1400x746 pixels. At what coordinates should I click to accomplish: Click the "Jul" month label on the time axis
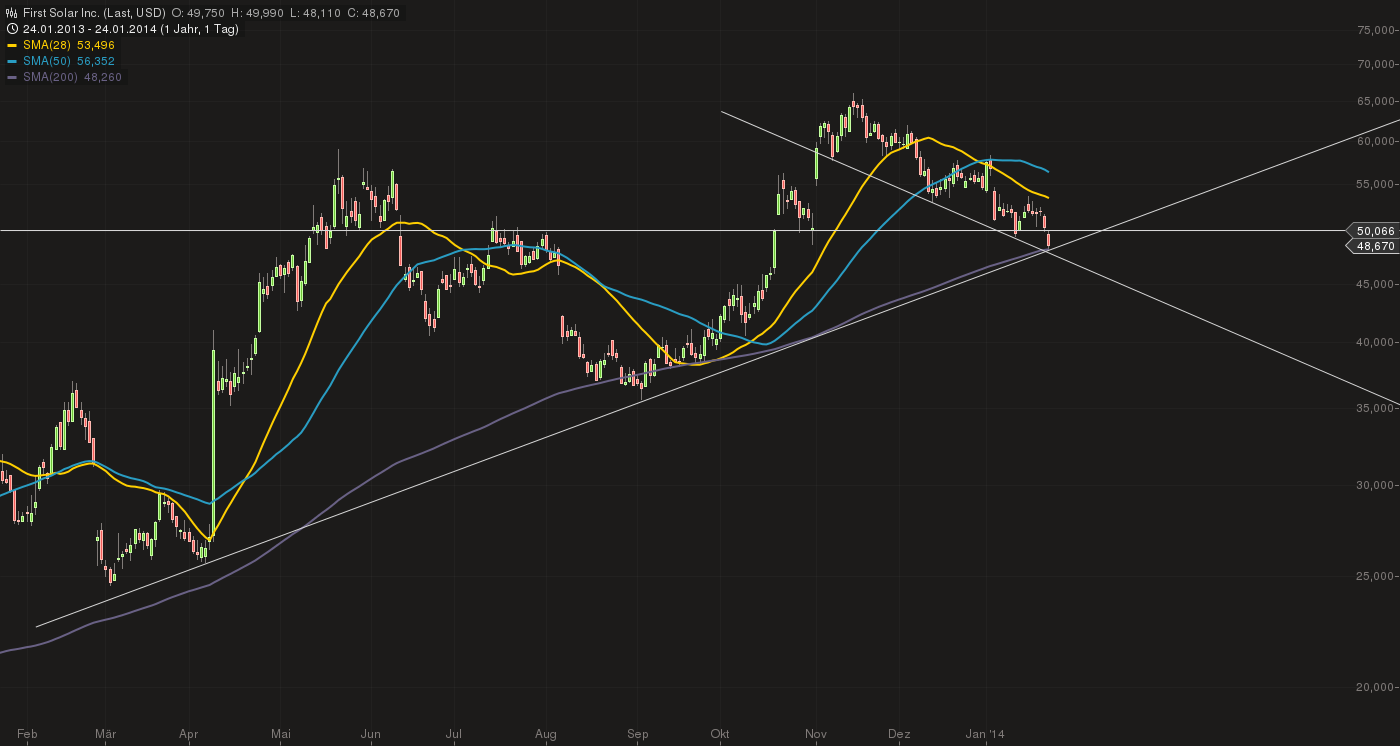pos(454,734)
